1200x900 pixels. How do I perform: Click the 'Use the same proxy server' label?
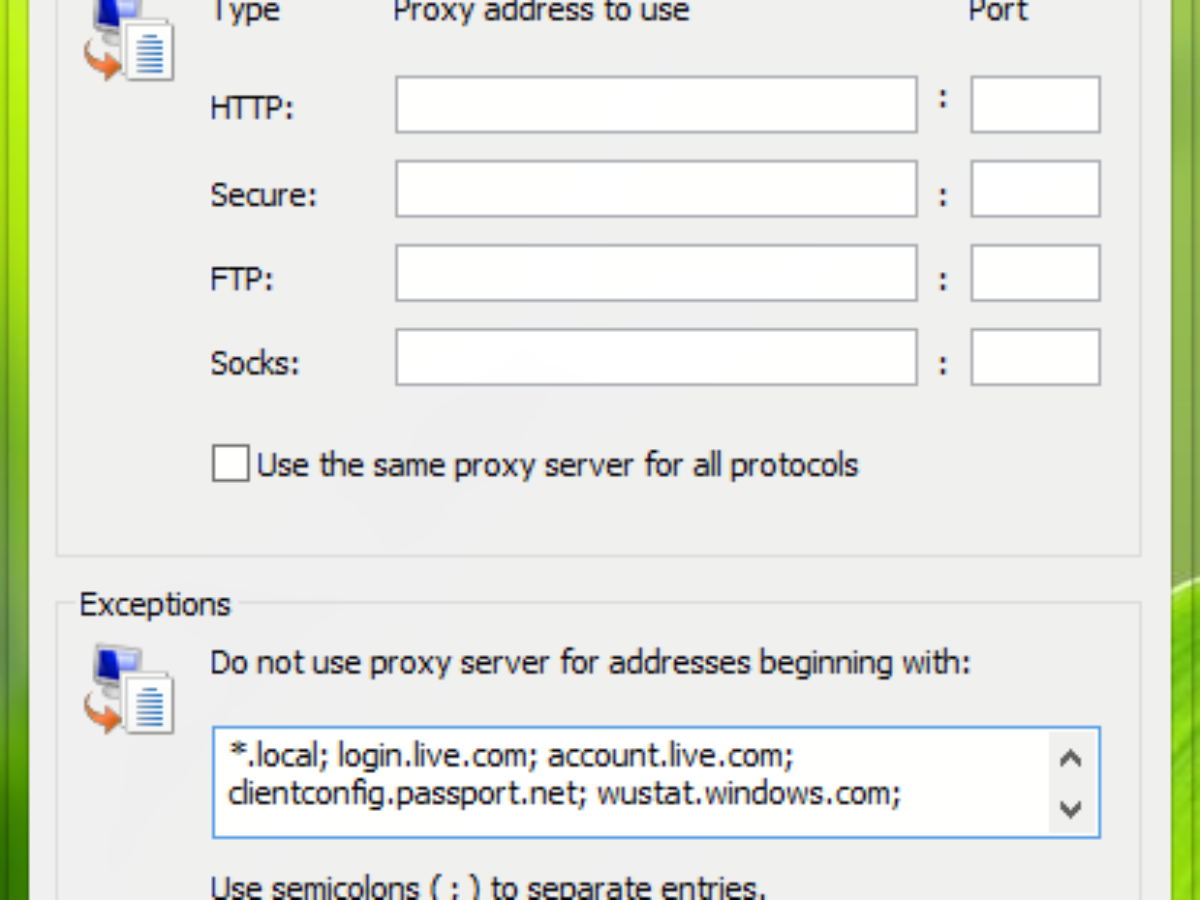click(x=558, y=465)
